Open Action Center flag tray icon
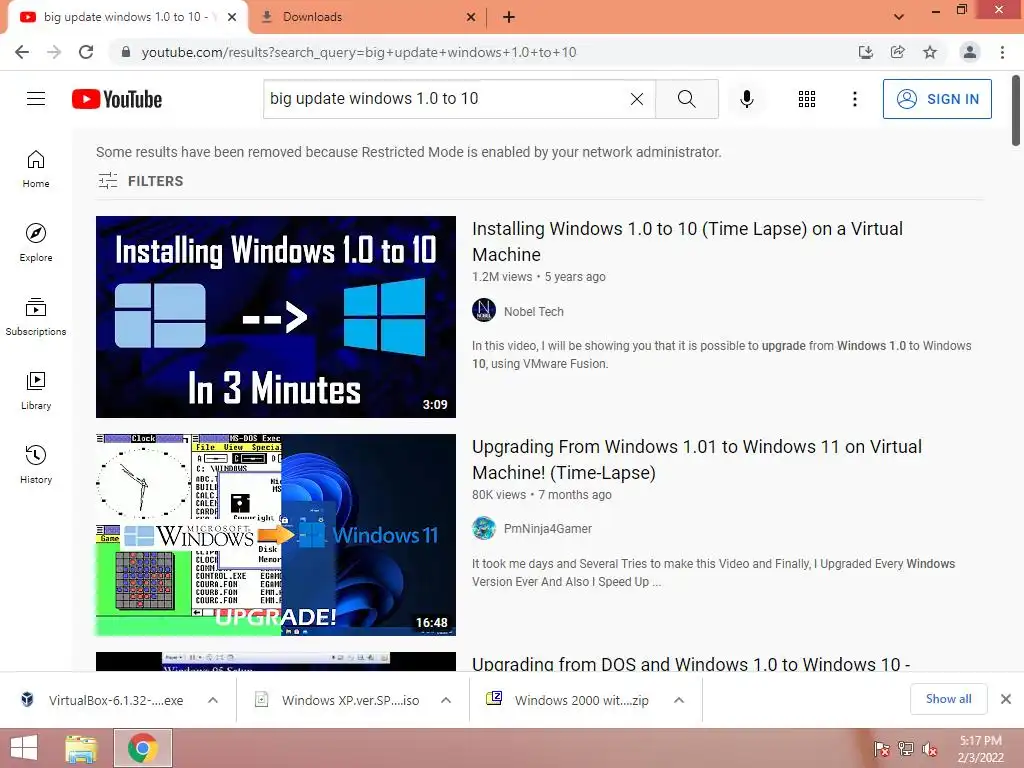1024x768 pixels. tap(881, 749)
